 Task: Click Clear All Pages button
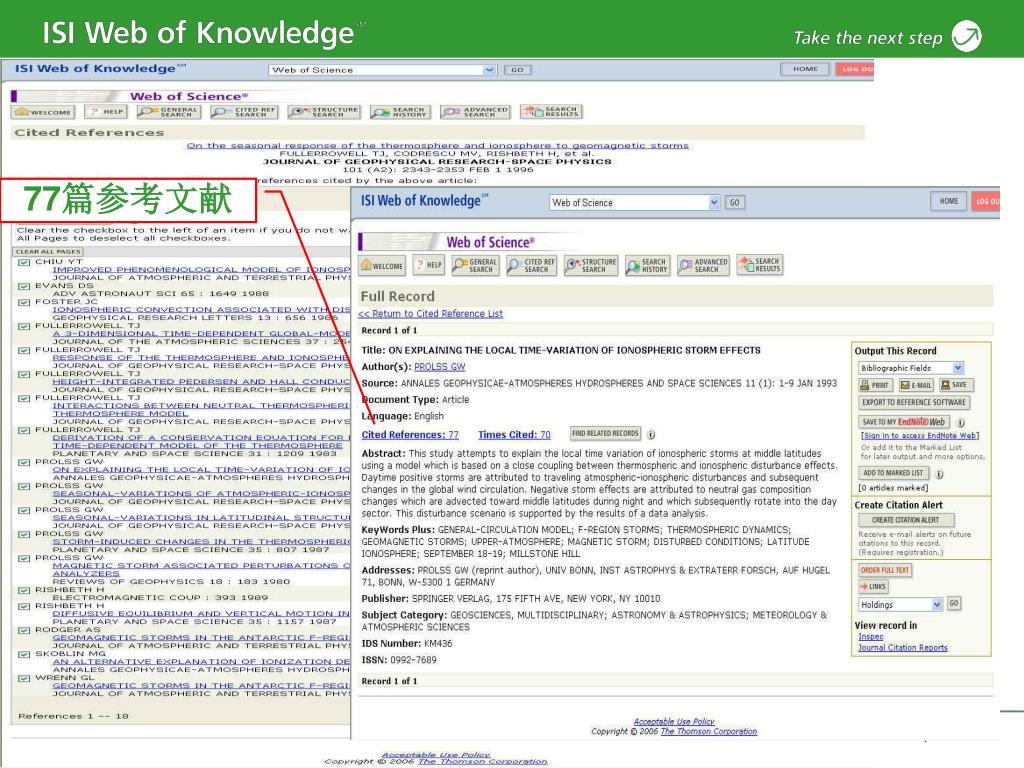click(x=48, y=252)
